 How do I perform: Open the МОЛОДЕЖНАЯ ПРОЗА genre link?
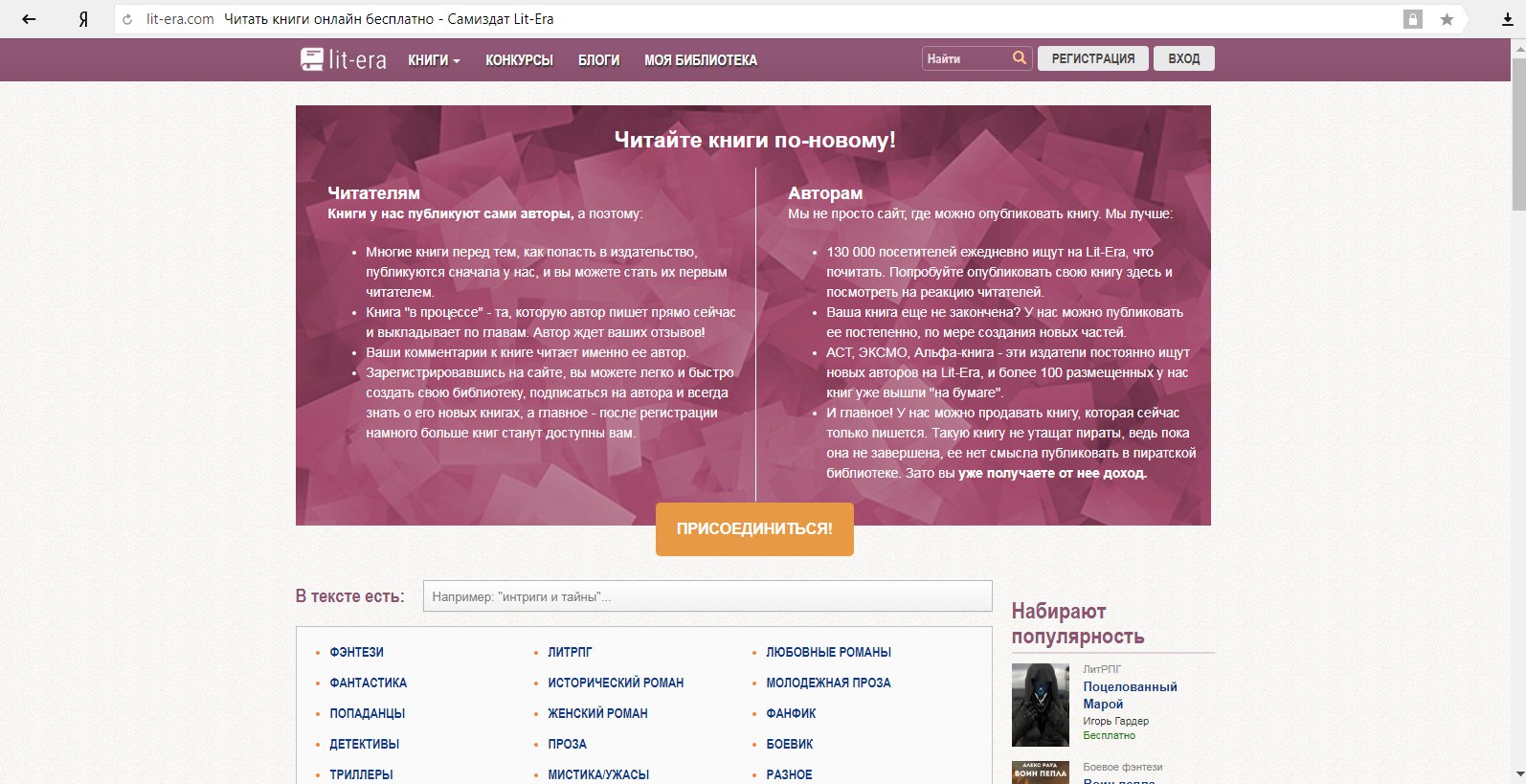point(828,683)
